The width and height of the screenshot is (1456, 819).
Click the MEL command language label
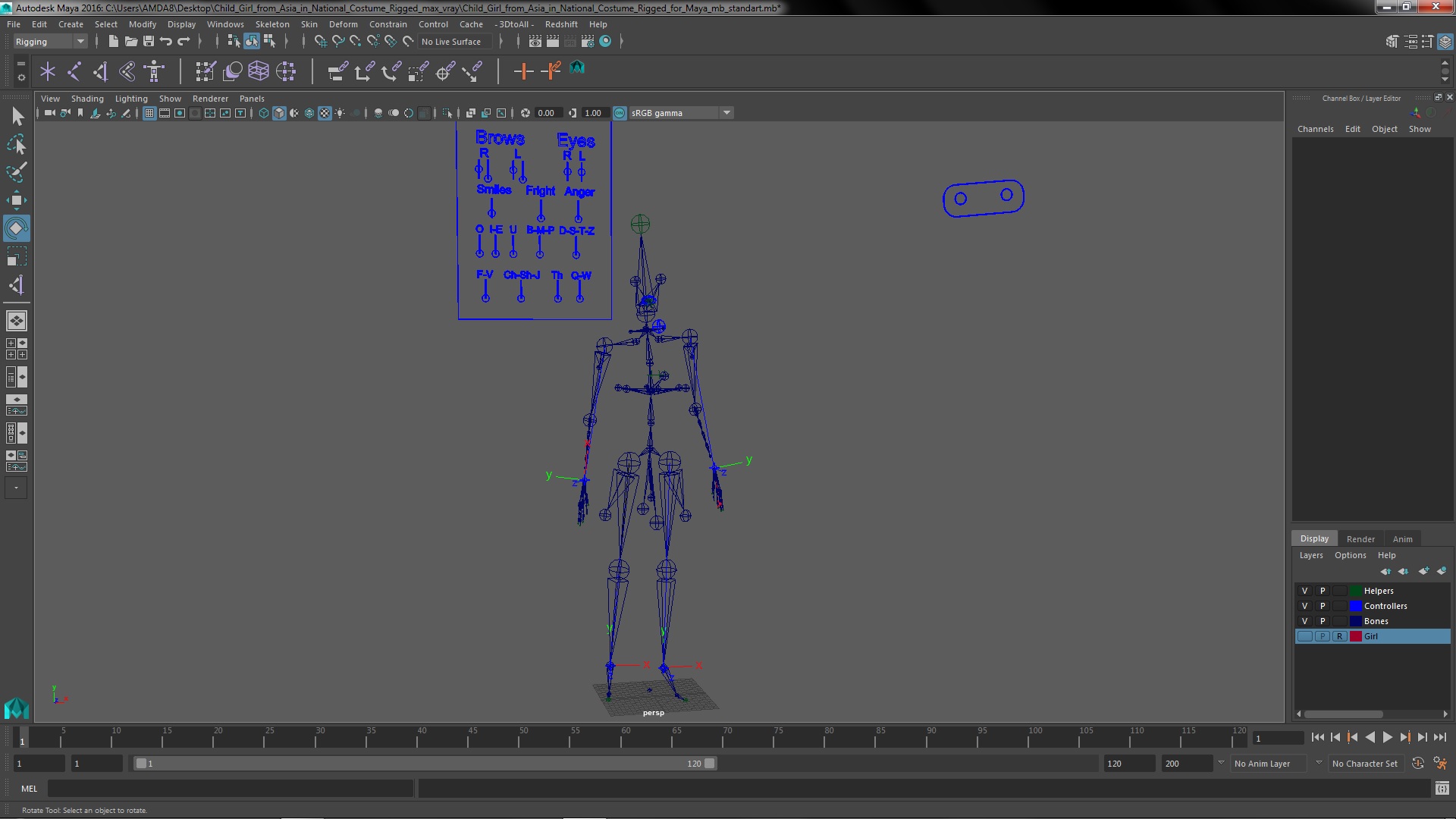coord(29,789)
